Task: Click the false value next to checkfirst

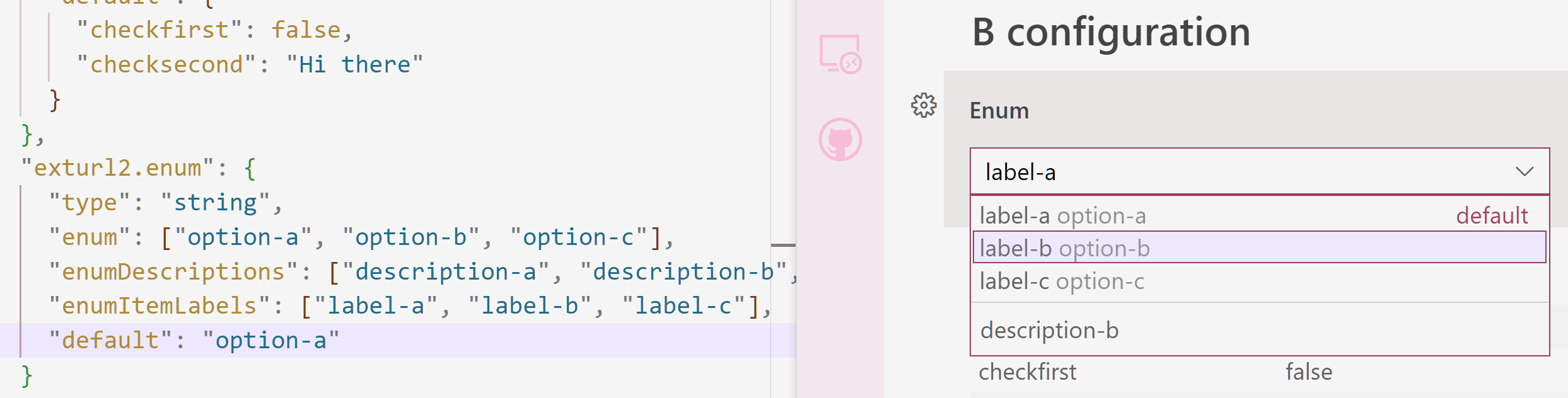Action: pos(1309,372)
